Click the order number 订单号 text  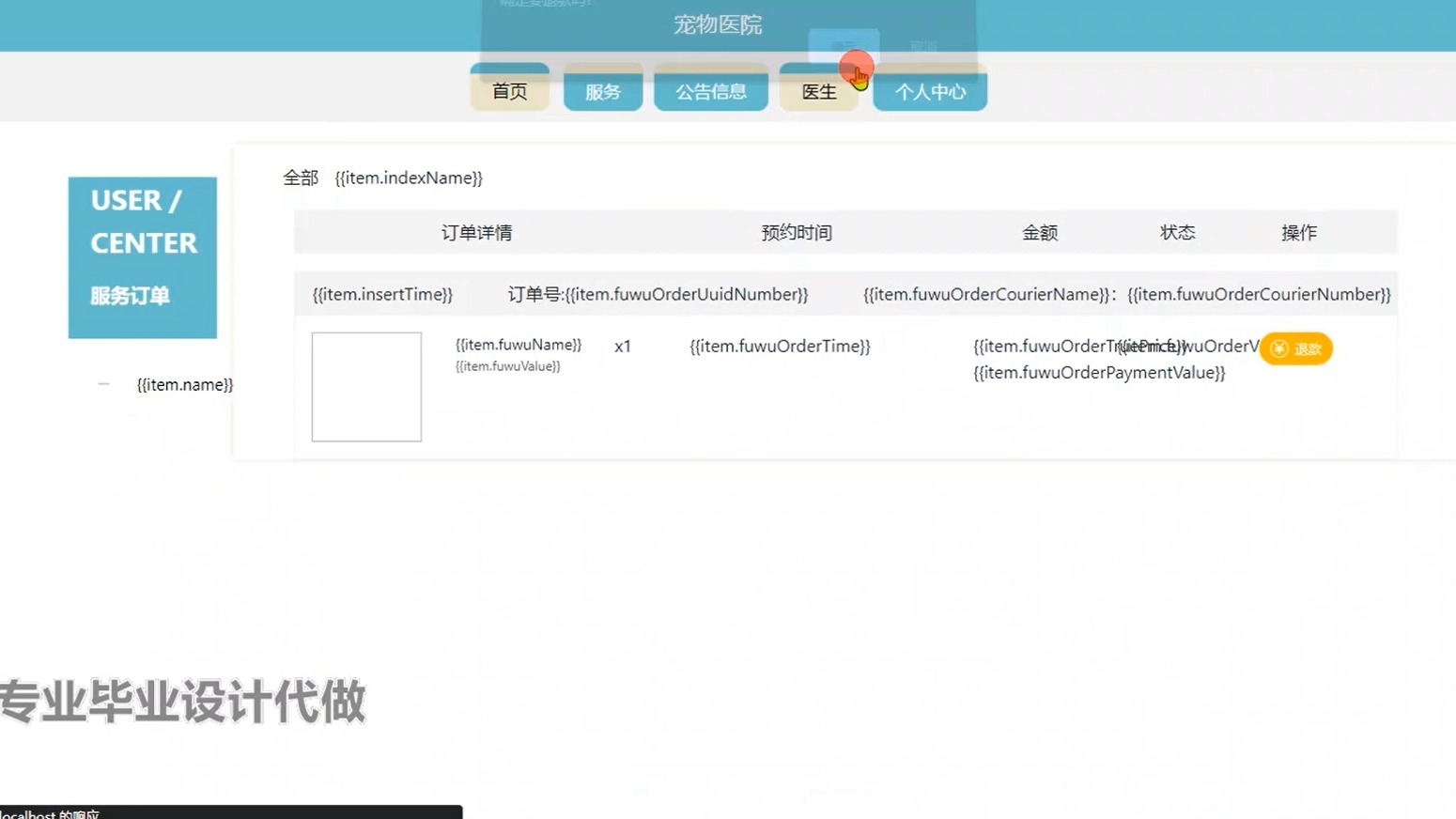tap(658, 294)
